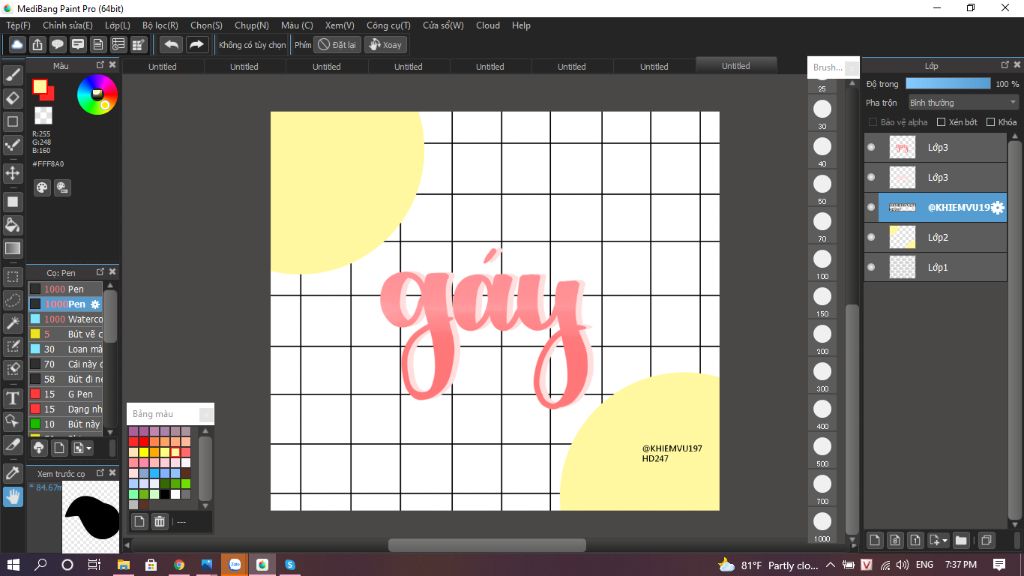Show hidden system tray icons chevron
The height and width of the screenshot is (576, 1024).
[830, 565]
